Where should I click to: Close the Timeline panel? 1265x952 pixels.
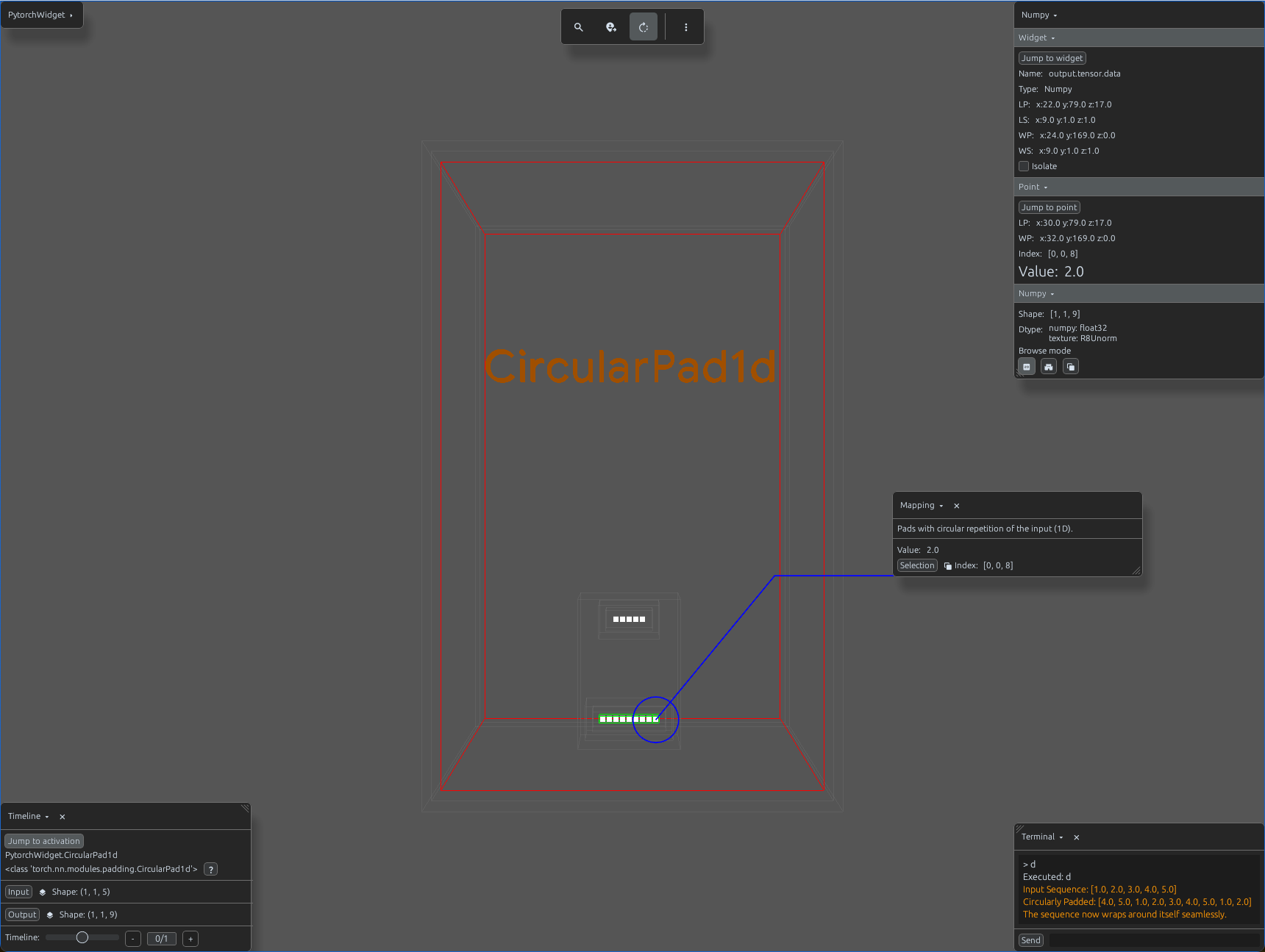63,817
